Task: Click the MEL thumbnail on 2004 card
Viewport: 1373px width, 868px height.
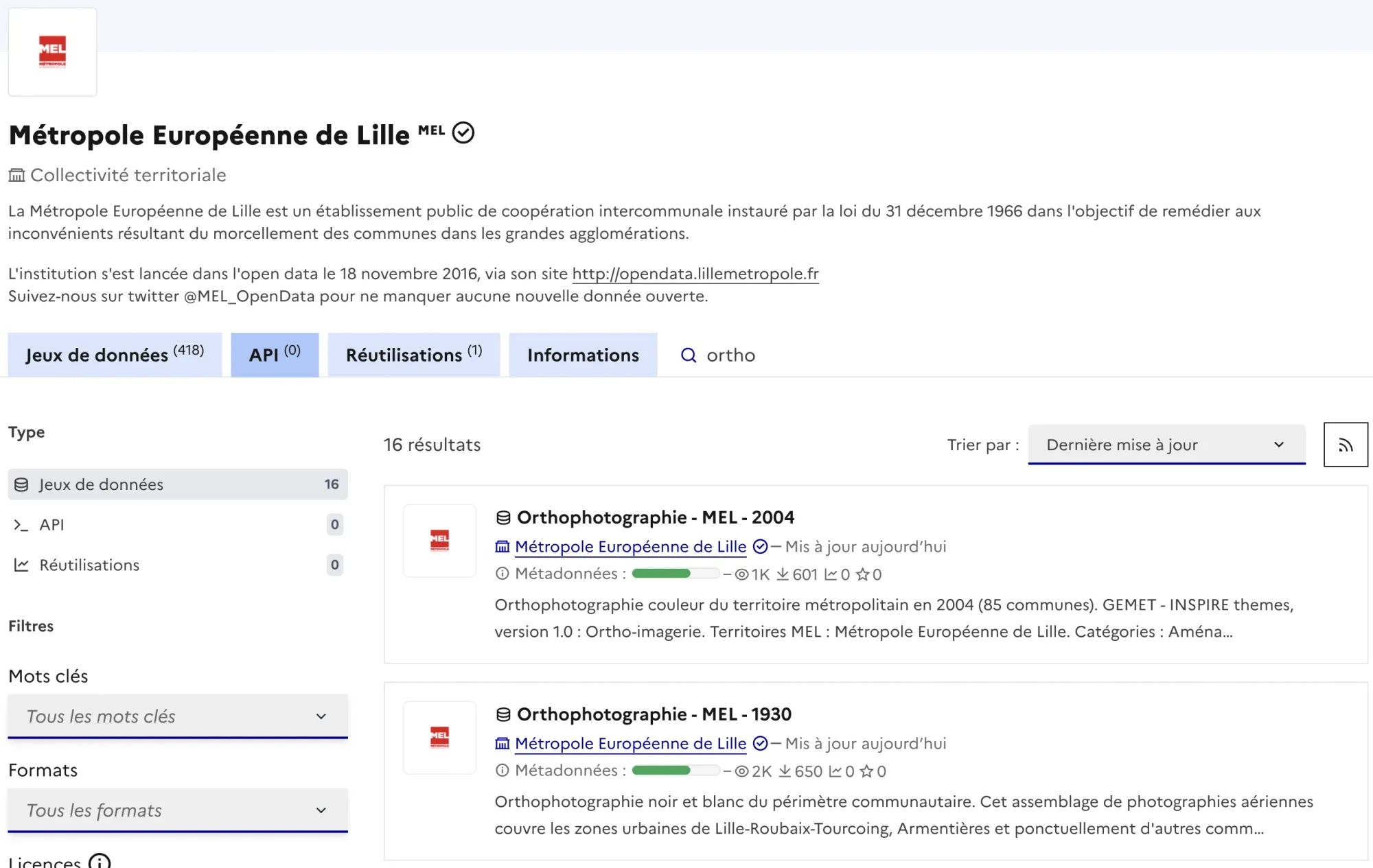Action: [439, 541]
